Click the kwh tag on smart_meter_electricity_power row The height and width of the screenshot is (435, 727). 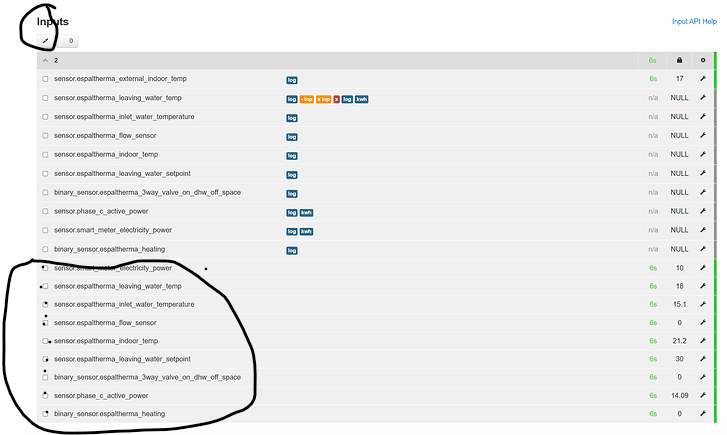pyautogui.click(x=307, y=231)
